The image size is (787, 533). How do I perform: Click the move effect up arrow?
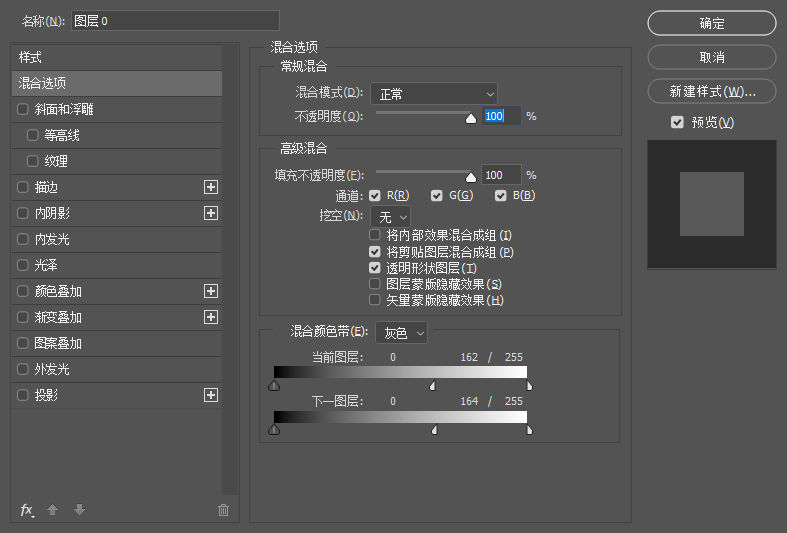52,510
